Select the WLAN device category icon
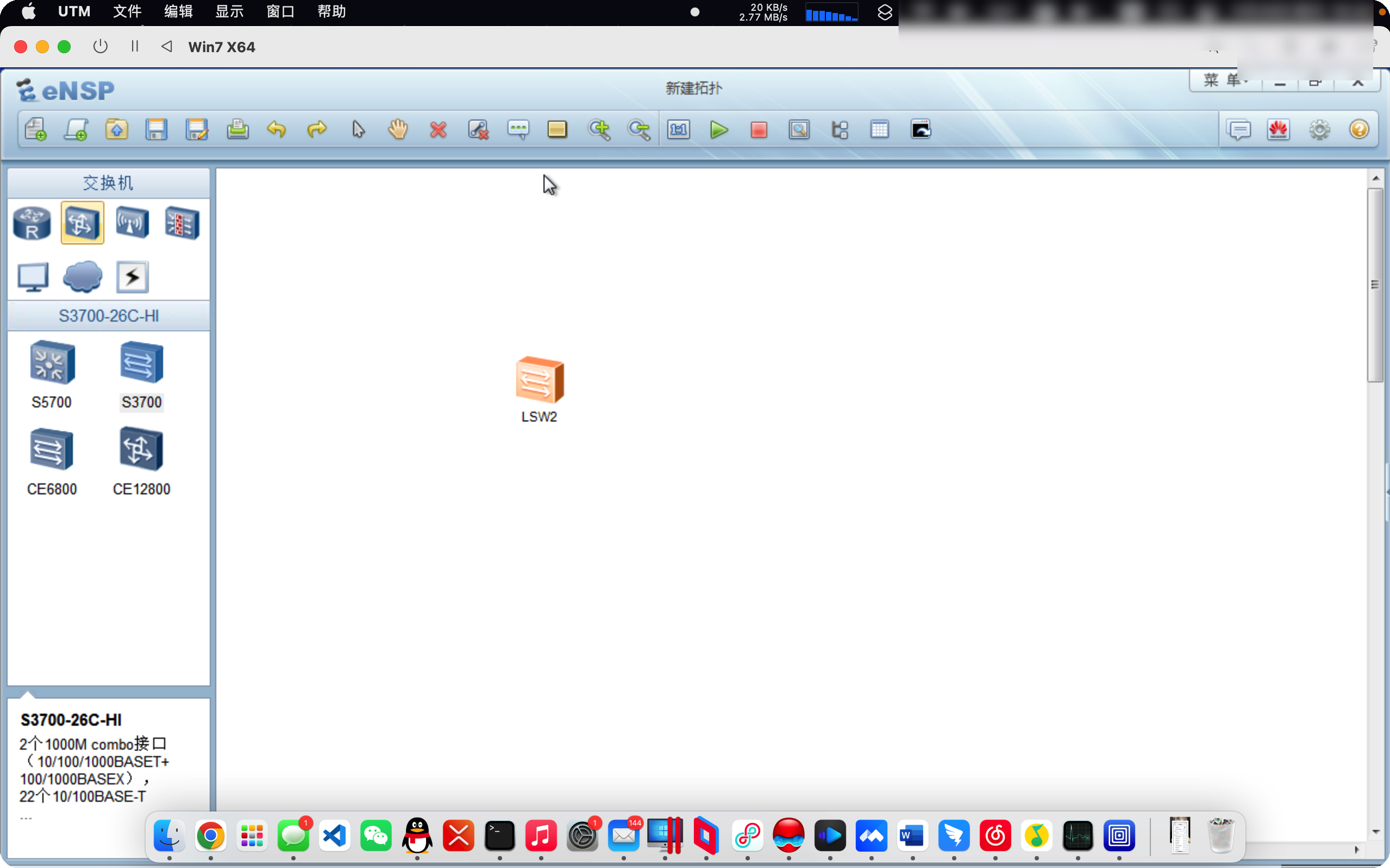 (133, 223)
